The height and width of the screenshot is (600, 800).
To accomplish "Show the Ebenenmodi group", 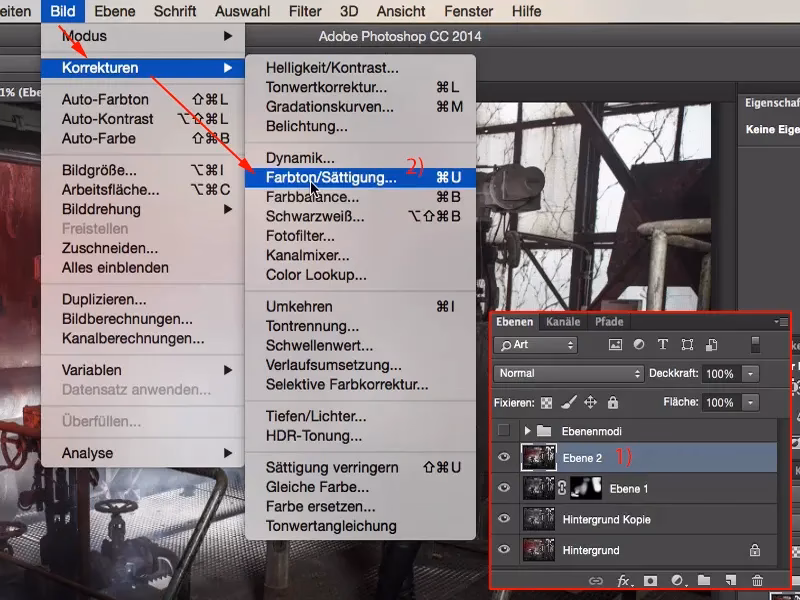I will click(x=504, y=430).
